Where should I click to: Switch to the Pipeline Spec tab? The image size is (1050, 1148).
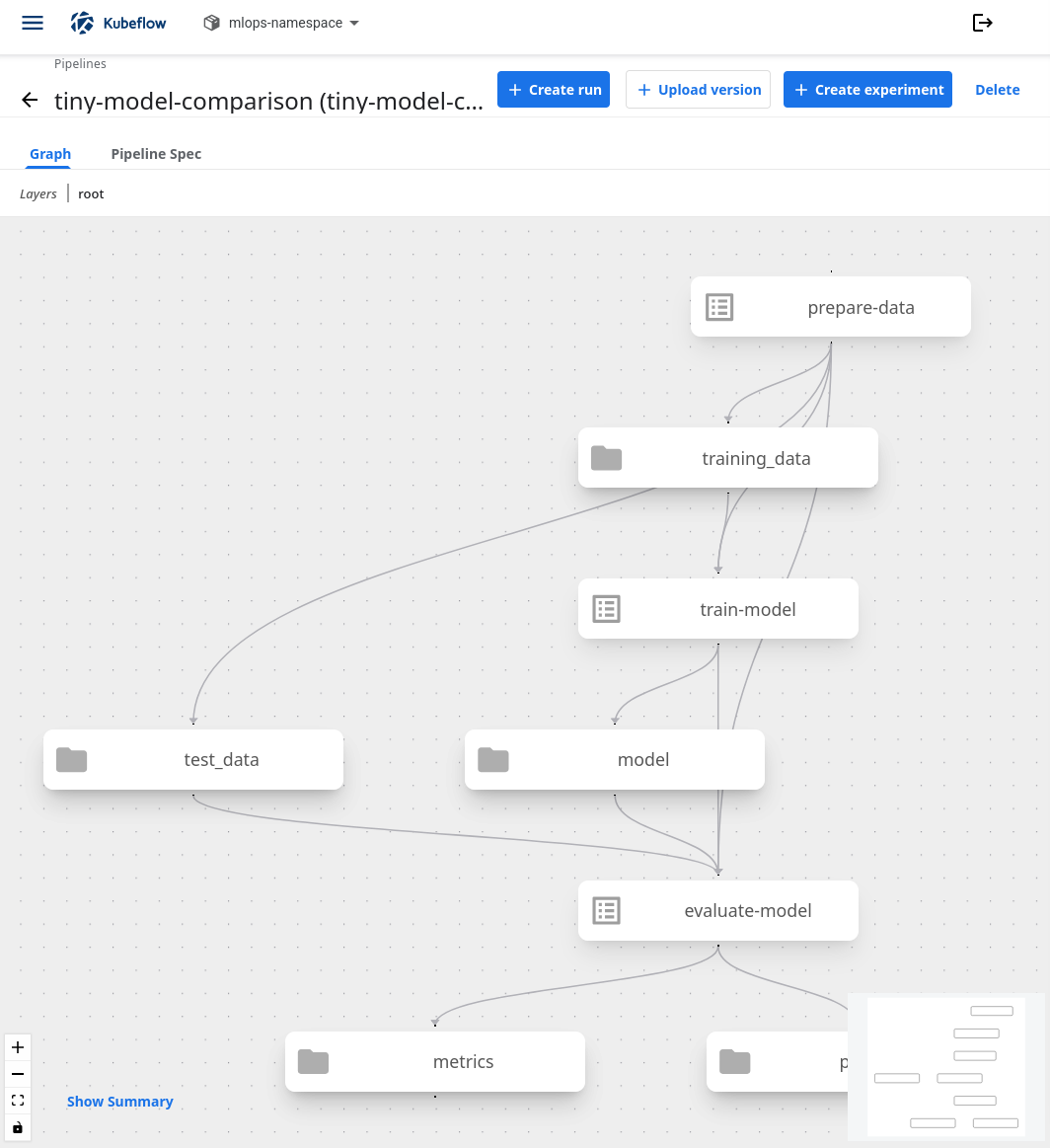[156, 154]
